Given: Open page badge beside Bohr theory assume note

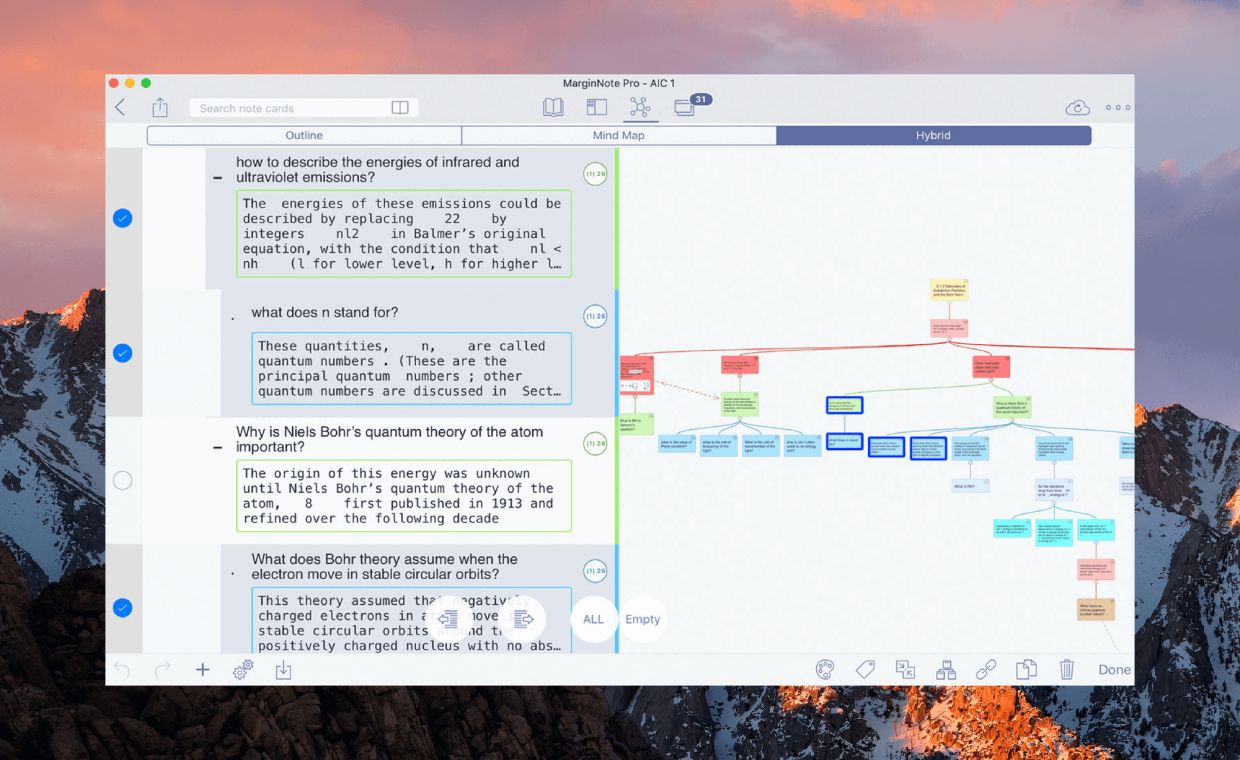Looking at the screenshot, I should click(595, 571).
